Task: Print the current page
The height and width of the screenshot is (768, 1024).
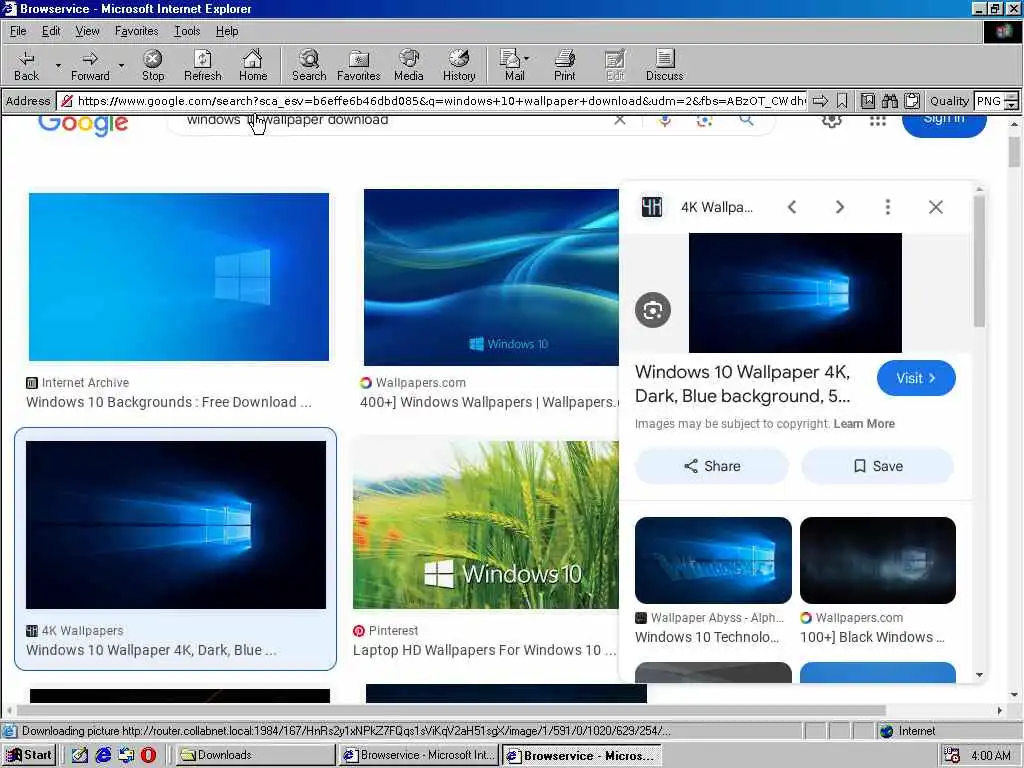Action: [564, 65]
